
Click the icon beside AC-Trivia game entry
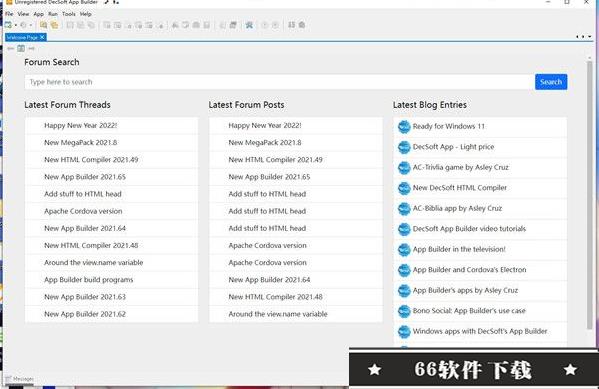[x=404, y=168]
